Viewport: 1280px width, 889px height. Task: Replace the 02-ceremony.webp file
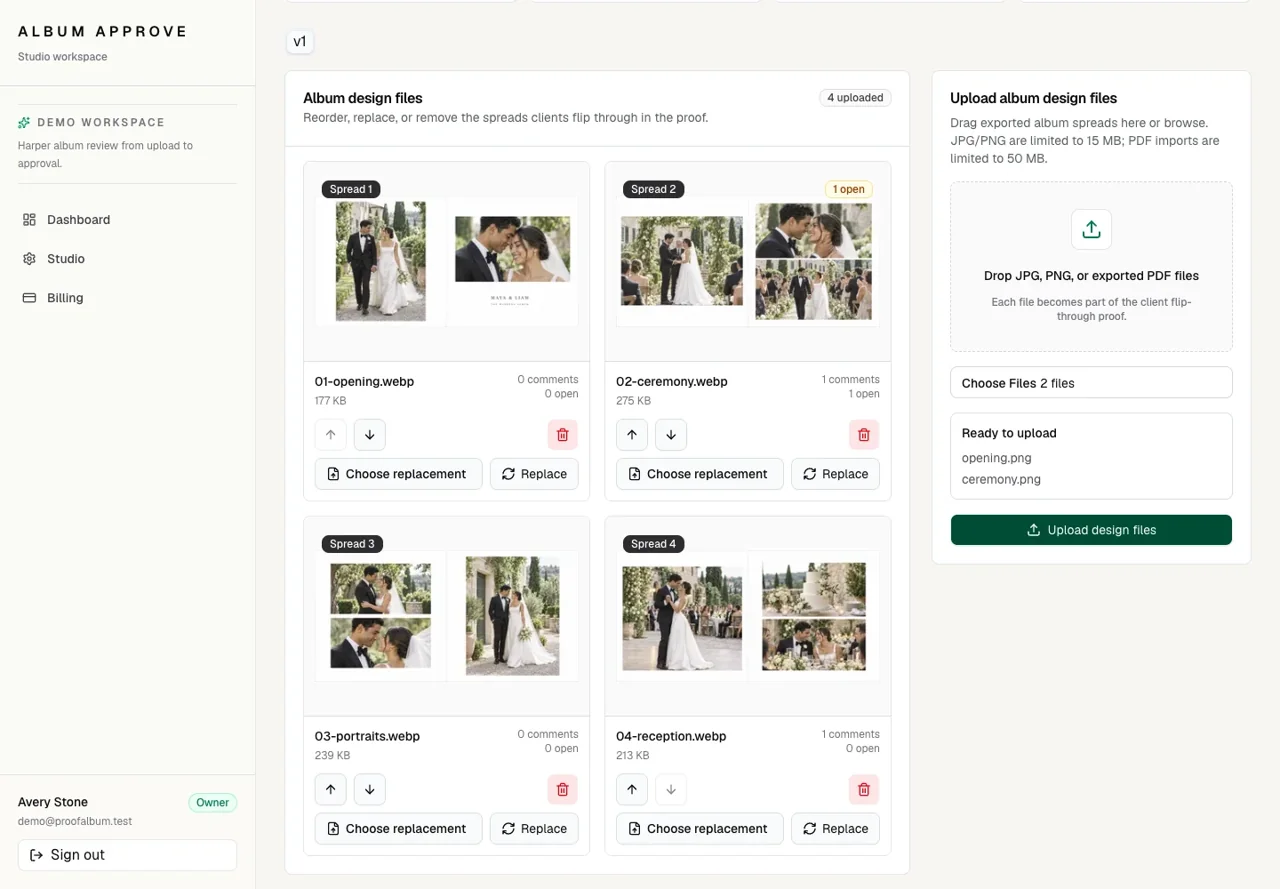(835, 474)
